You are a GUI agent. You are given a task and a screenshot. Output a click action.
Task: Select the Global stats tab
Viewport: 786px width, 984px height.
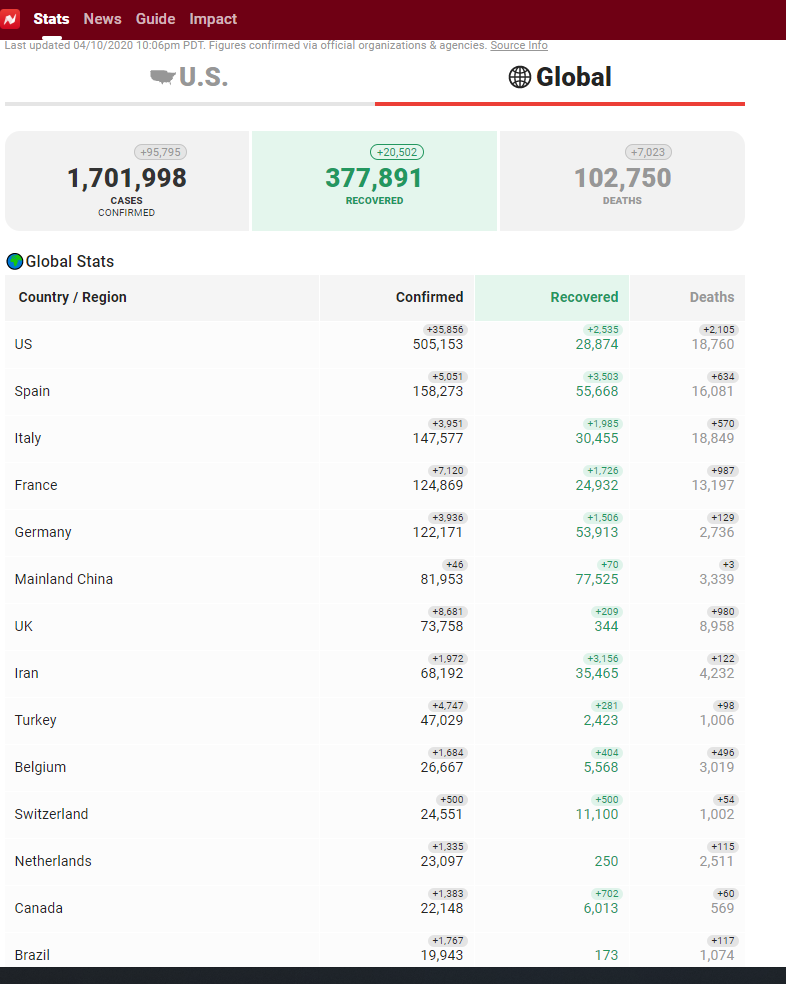pyautogui.click(x=560, y=78)
